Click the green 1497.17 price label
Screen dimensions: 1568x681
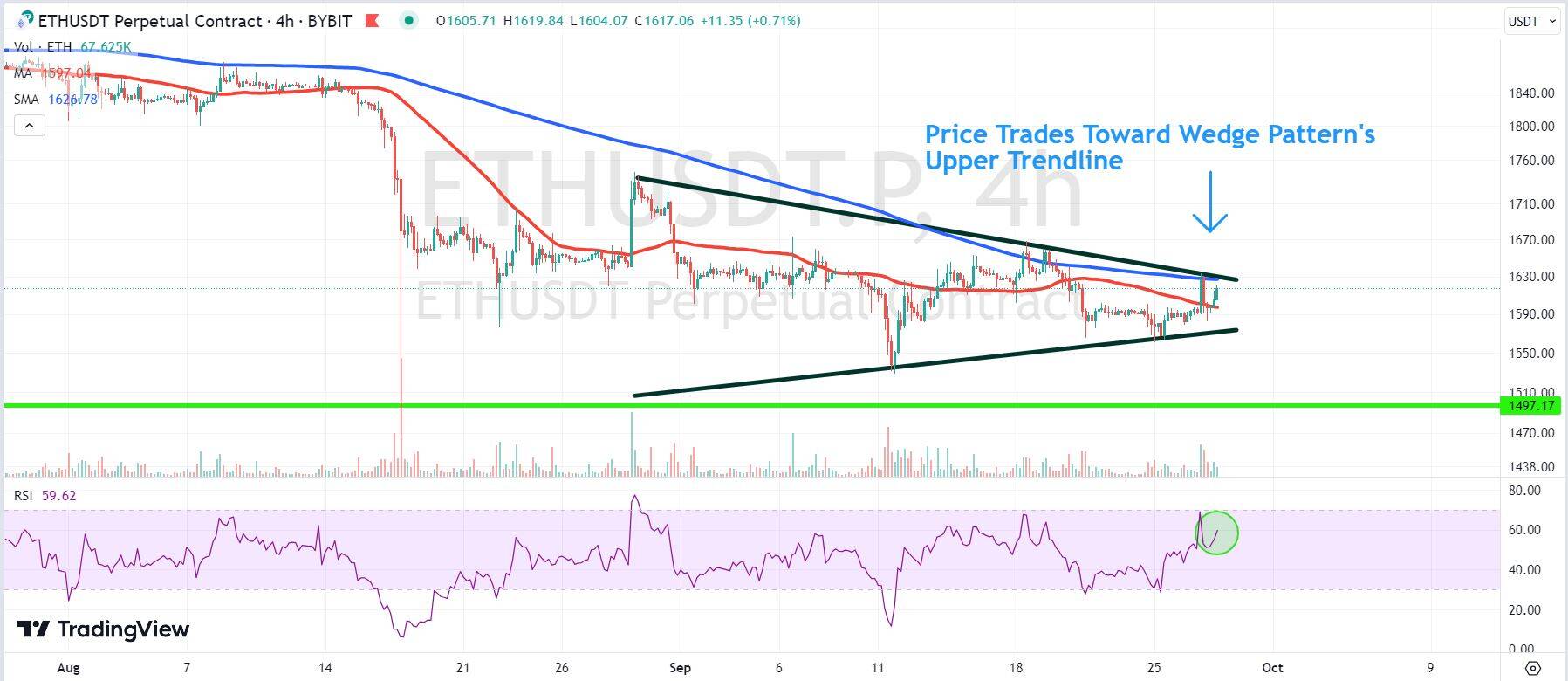[x=1530, y=406]
